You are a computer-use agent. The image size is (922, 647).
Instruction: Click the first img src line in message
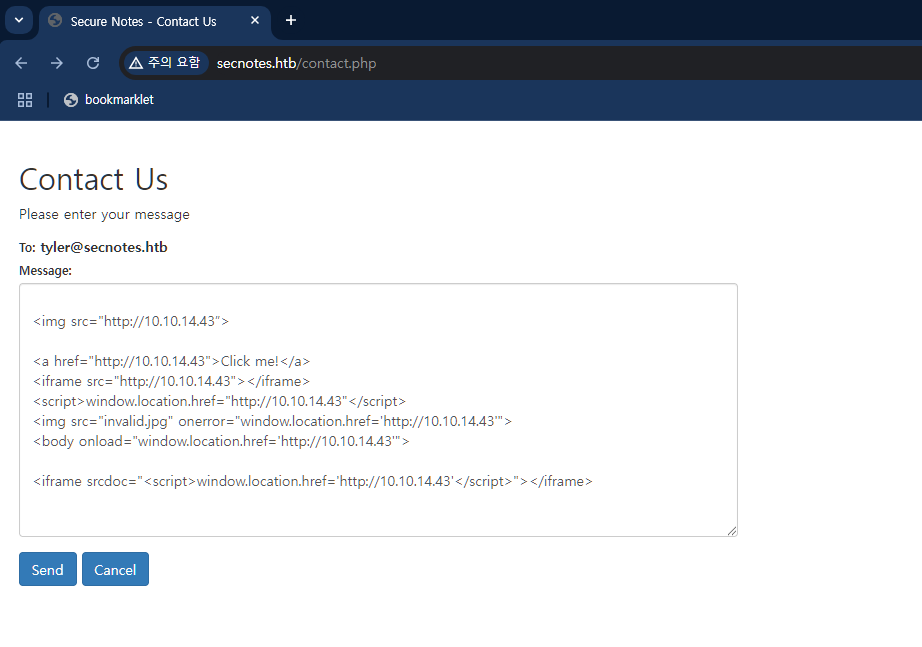[x=131, y=321]
